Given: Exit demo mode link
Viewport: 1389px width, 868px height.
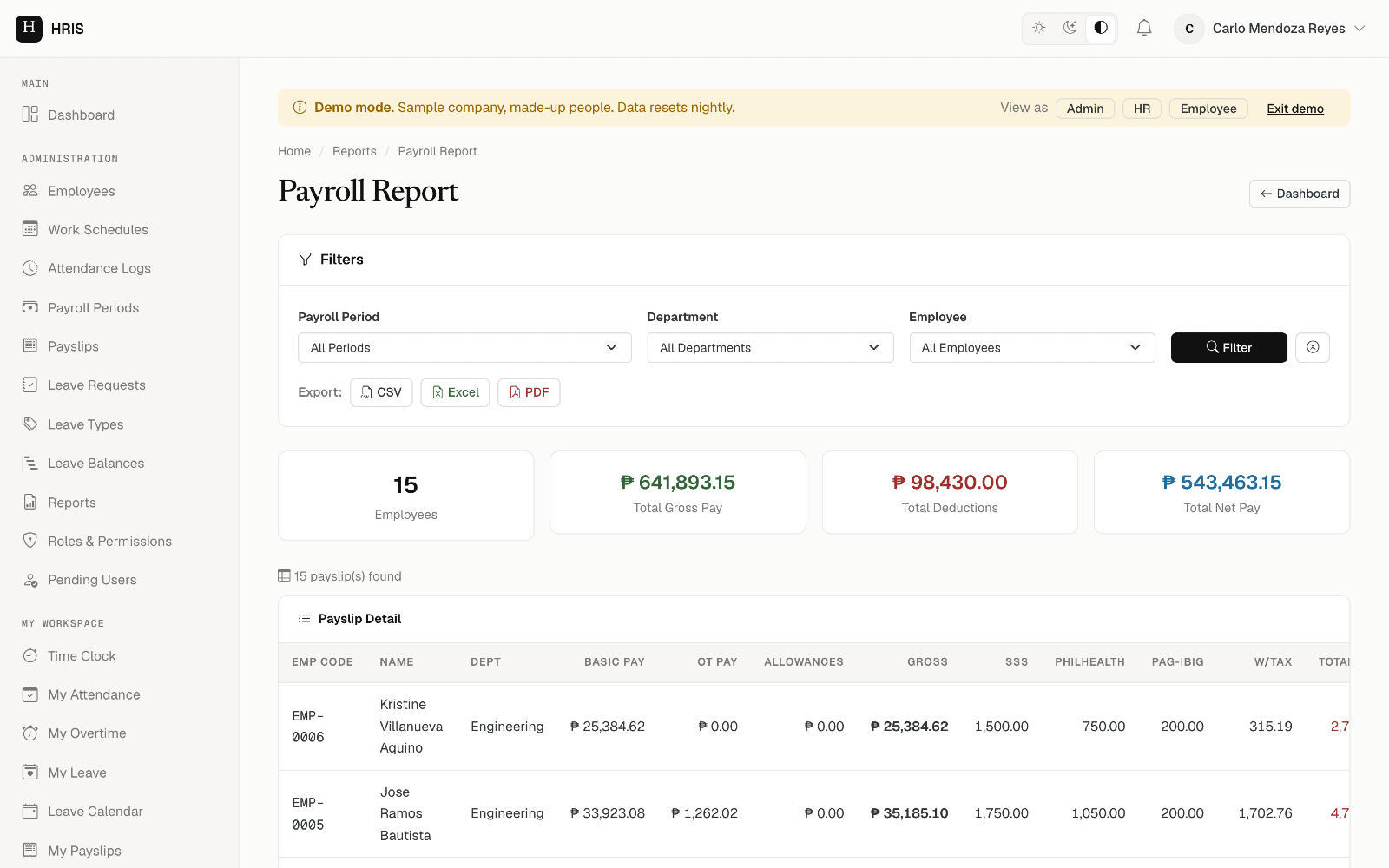Looking at the screenshot, I should pyautogui.click(x=1294, y=108).
